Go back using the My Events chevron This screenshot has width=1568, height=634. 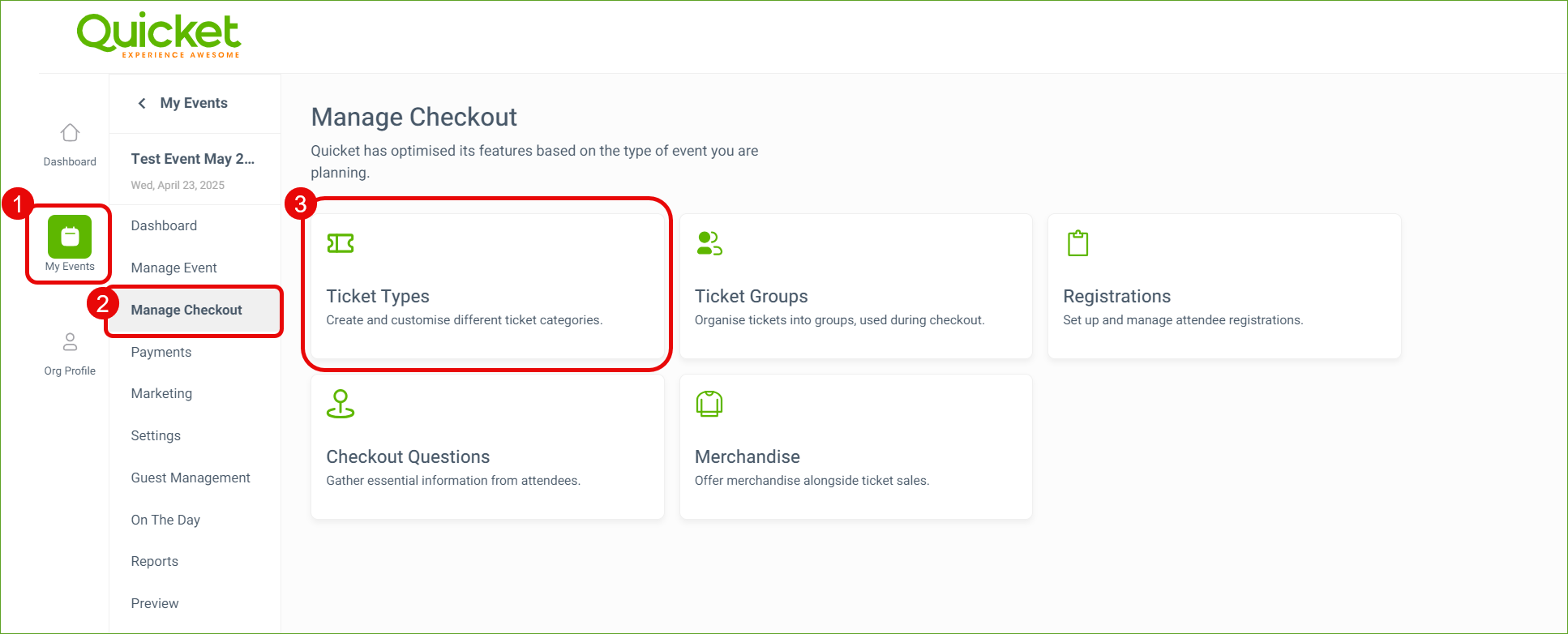tap(142, 103)
